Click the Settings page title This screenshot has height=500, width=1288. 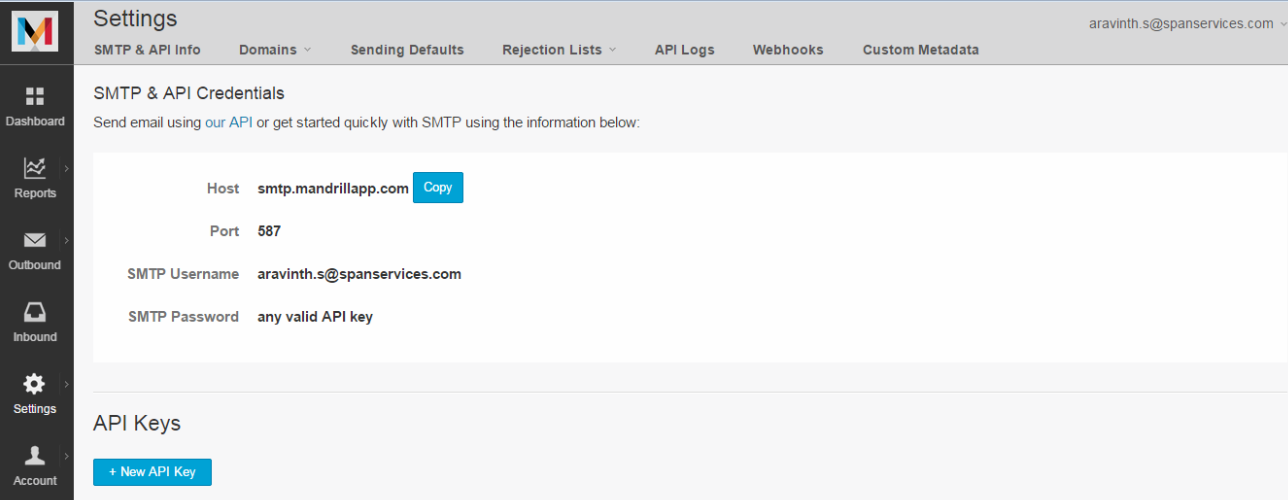tap(135, 18)
